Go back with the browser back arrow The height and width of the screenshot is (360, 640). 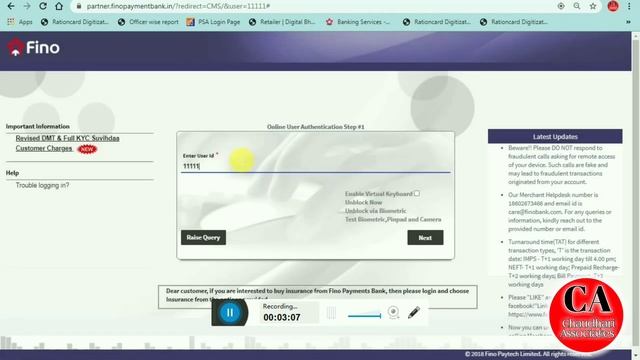[11, 6]
